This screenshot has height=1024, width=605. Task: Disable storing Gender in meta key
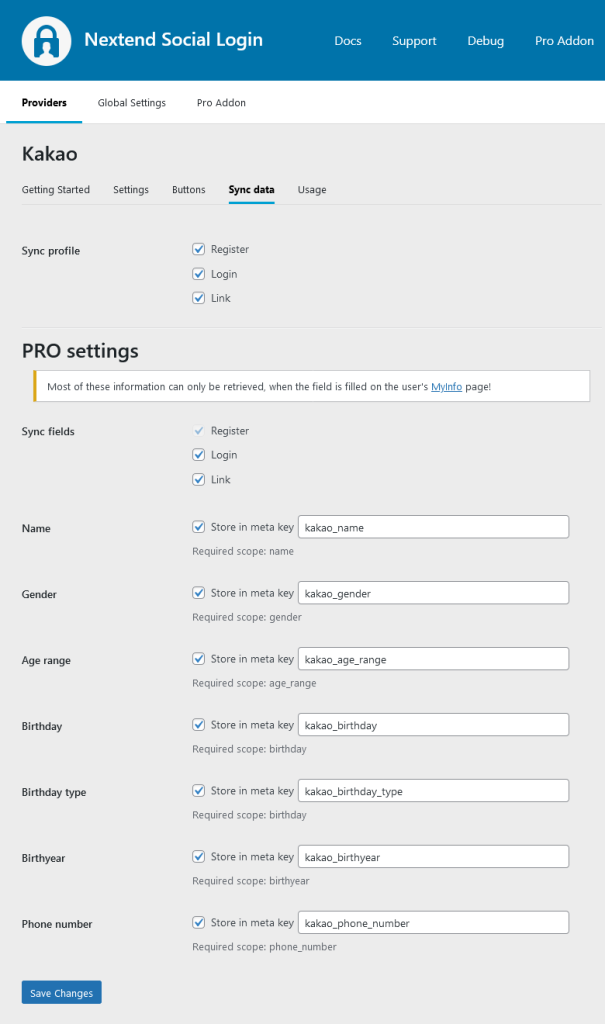click(199, 593)
